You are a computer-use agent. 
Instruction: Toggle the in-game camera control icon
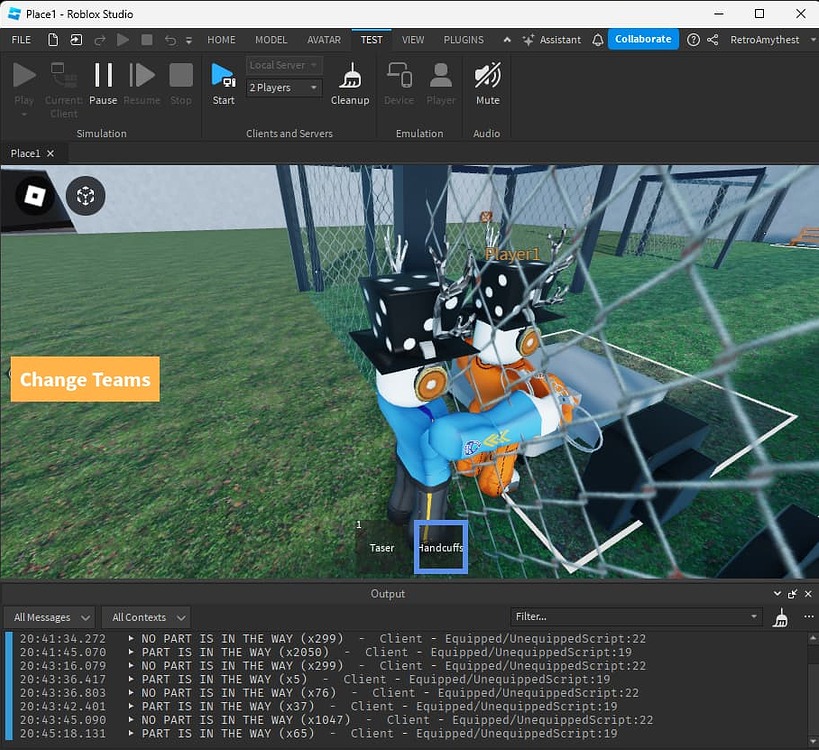[85, 196]
